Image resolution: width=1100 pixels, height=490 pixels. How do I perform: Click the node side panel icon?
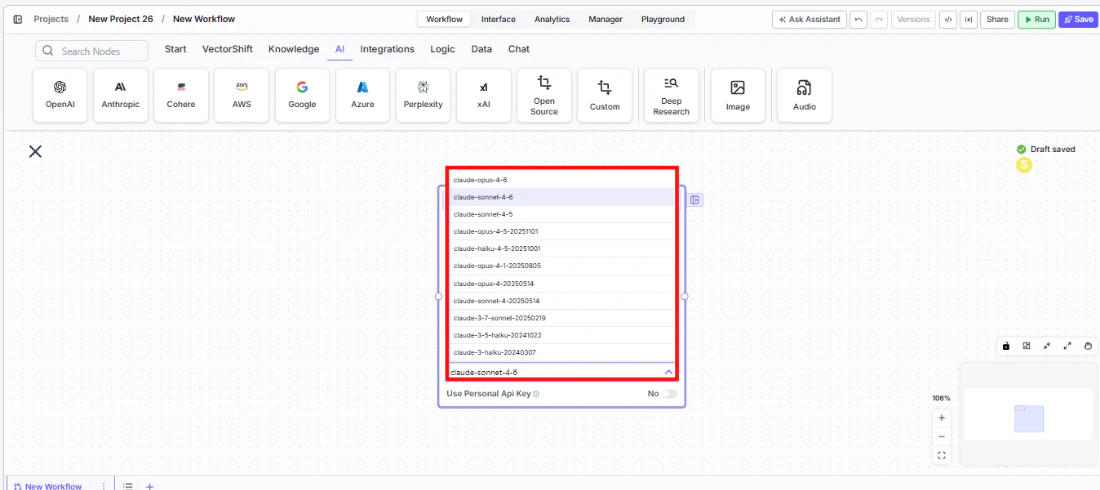click(x=695, y=200)
